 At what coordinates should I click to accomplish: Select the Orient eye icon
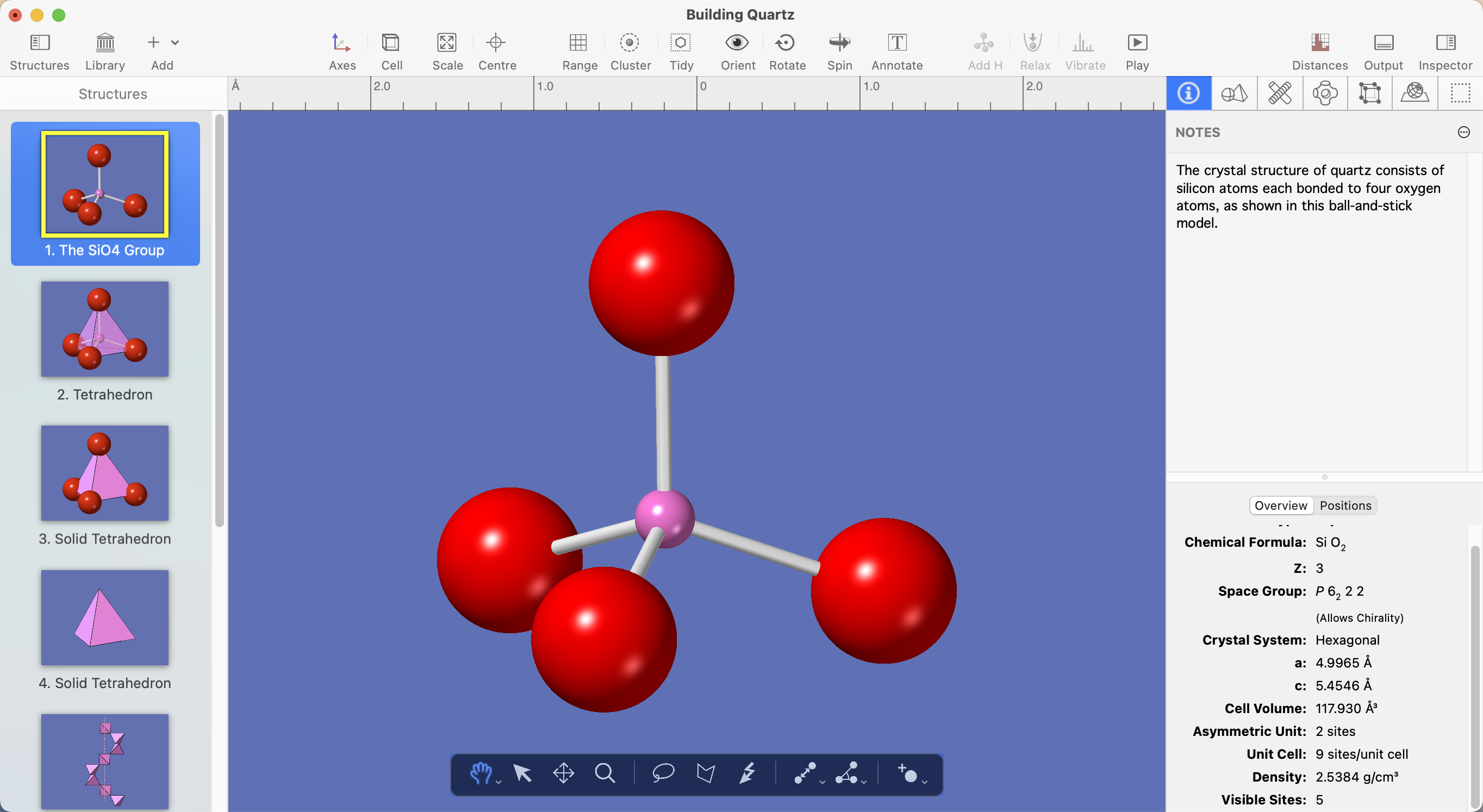pyautogui.click(x=737, y=43)
